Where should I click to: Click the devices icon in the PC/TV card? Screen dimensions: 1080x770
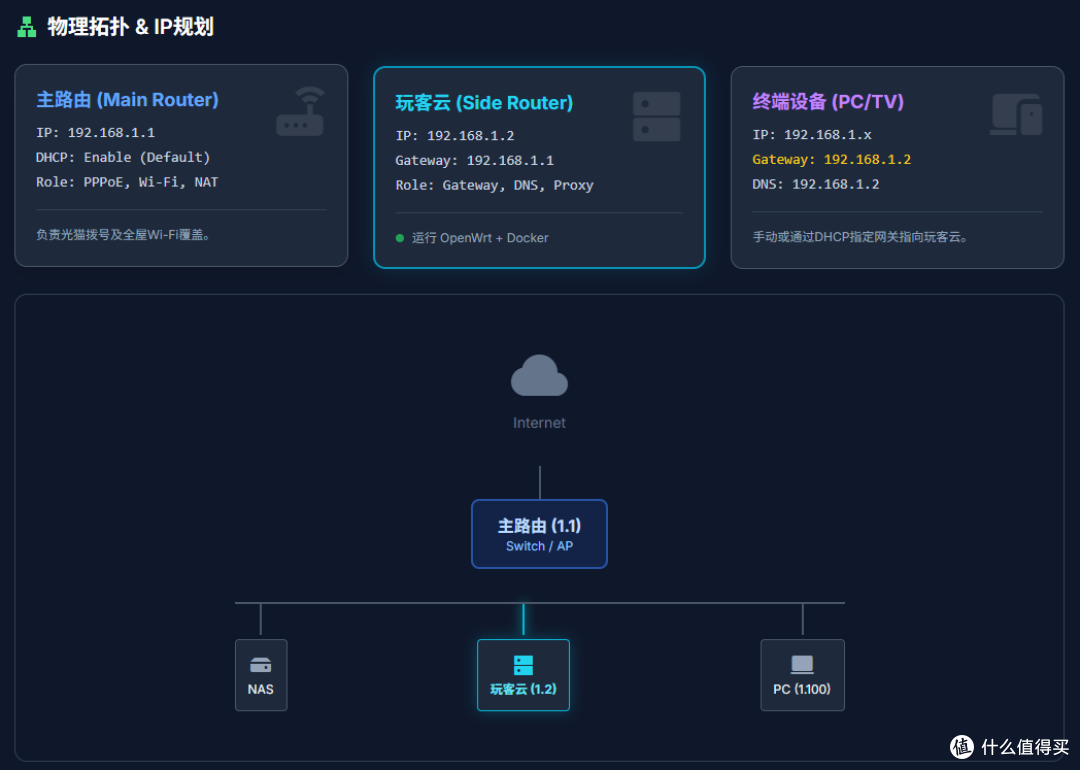click(x=1017, y=114)
